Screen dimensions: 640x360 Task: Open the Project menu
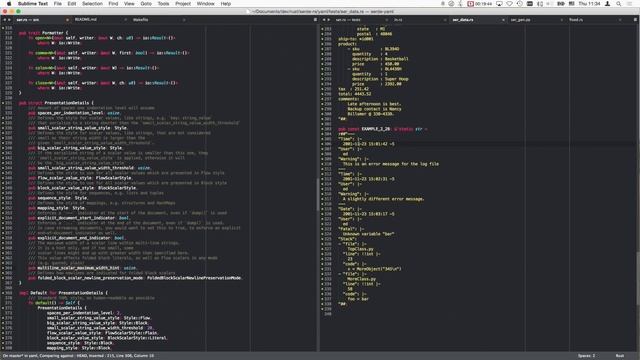[x=183, y=4]
